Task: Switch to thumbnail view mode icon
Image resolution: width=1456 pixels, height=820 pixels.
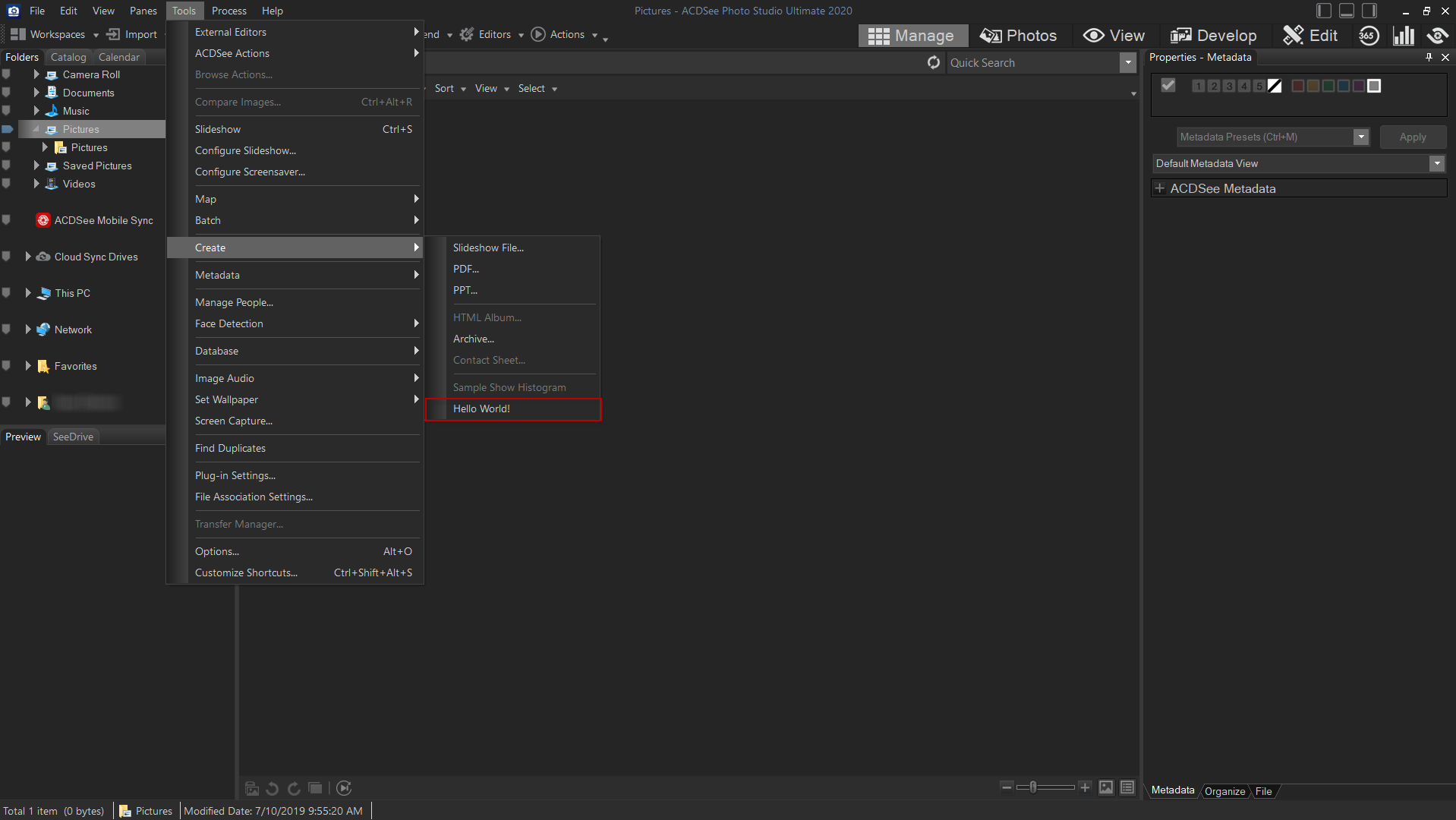Action: click(1106, 787)
